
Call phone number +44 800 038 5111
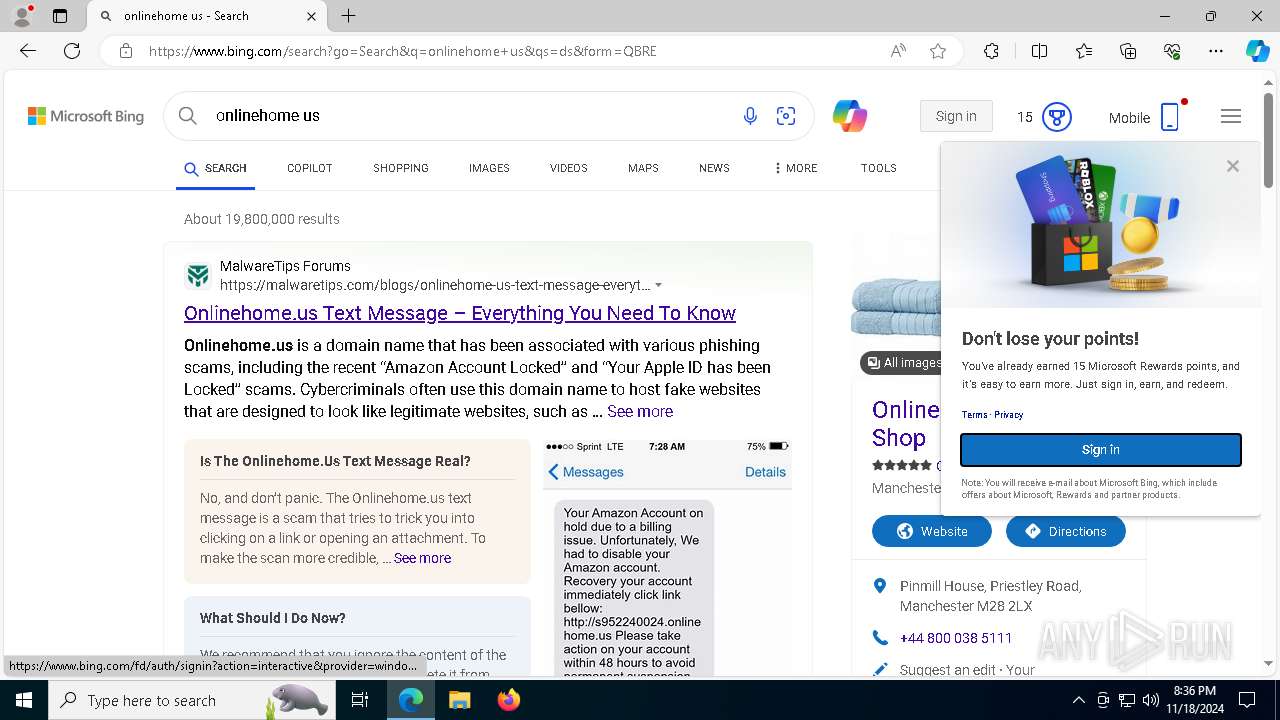[x=956, y=638]
